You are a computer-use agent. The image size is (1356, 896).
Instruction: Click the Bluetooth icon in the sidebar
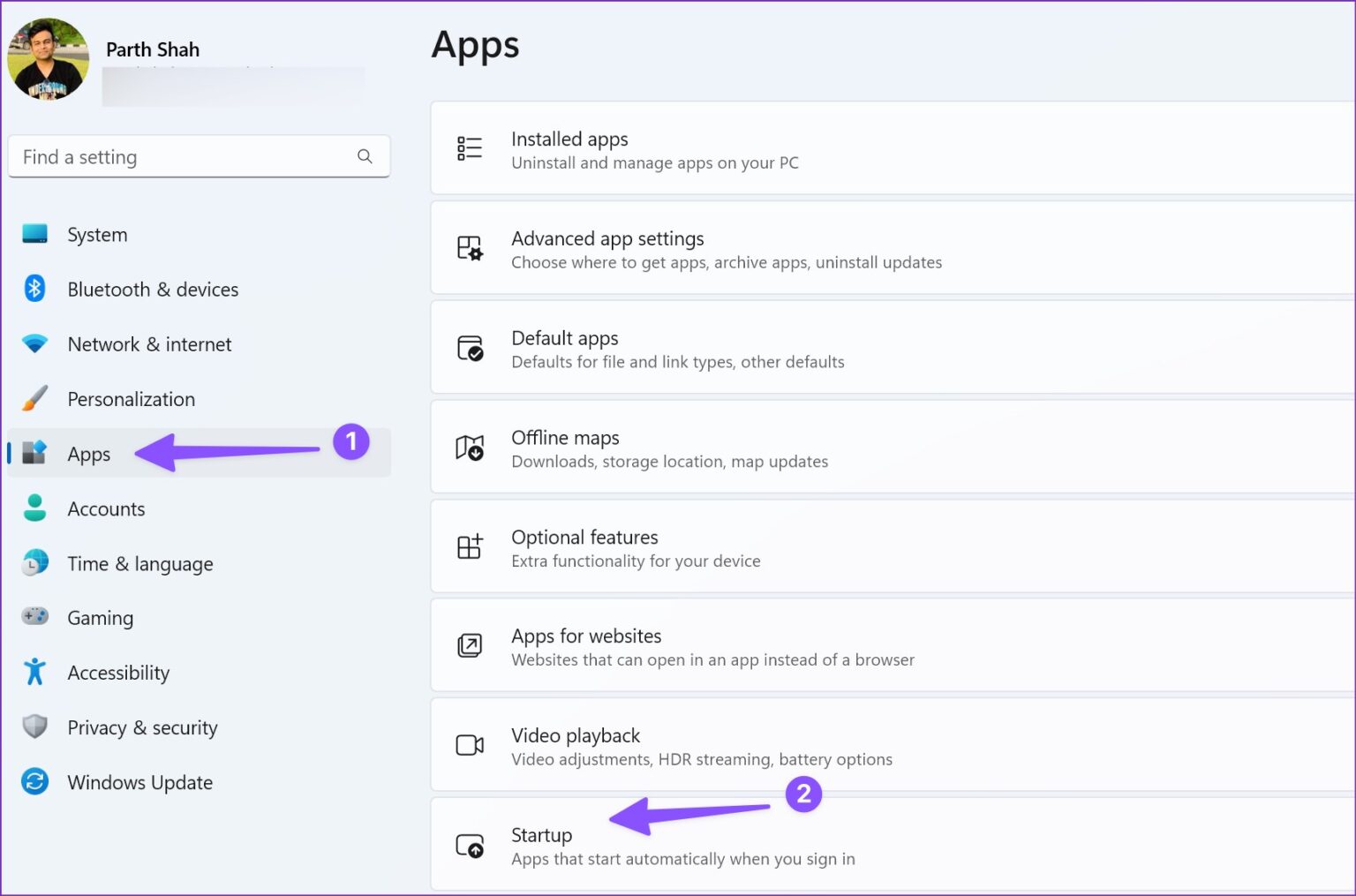pyautogui.click(x=34, y=289)
